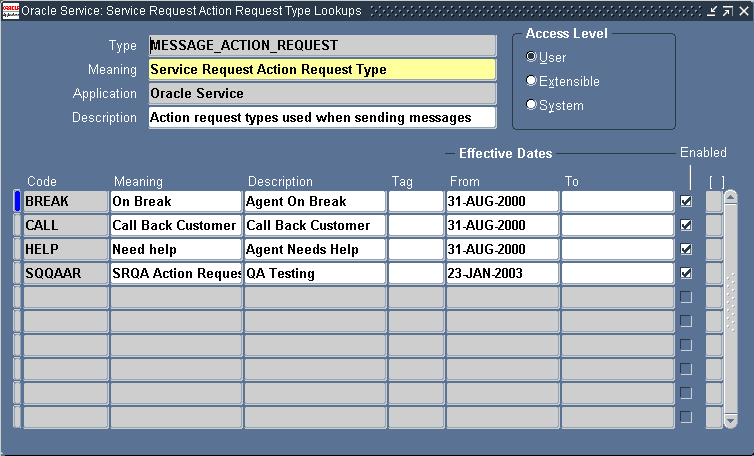This screenshot has width=754, height=456.
Task: Click the record indicator for HELP row
Action: [17, 249]
